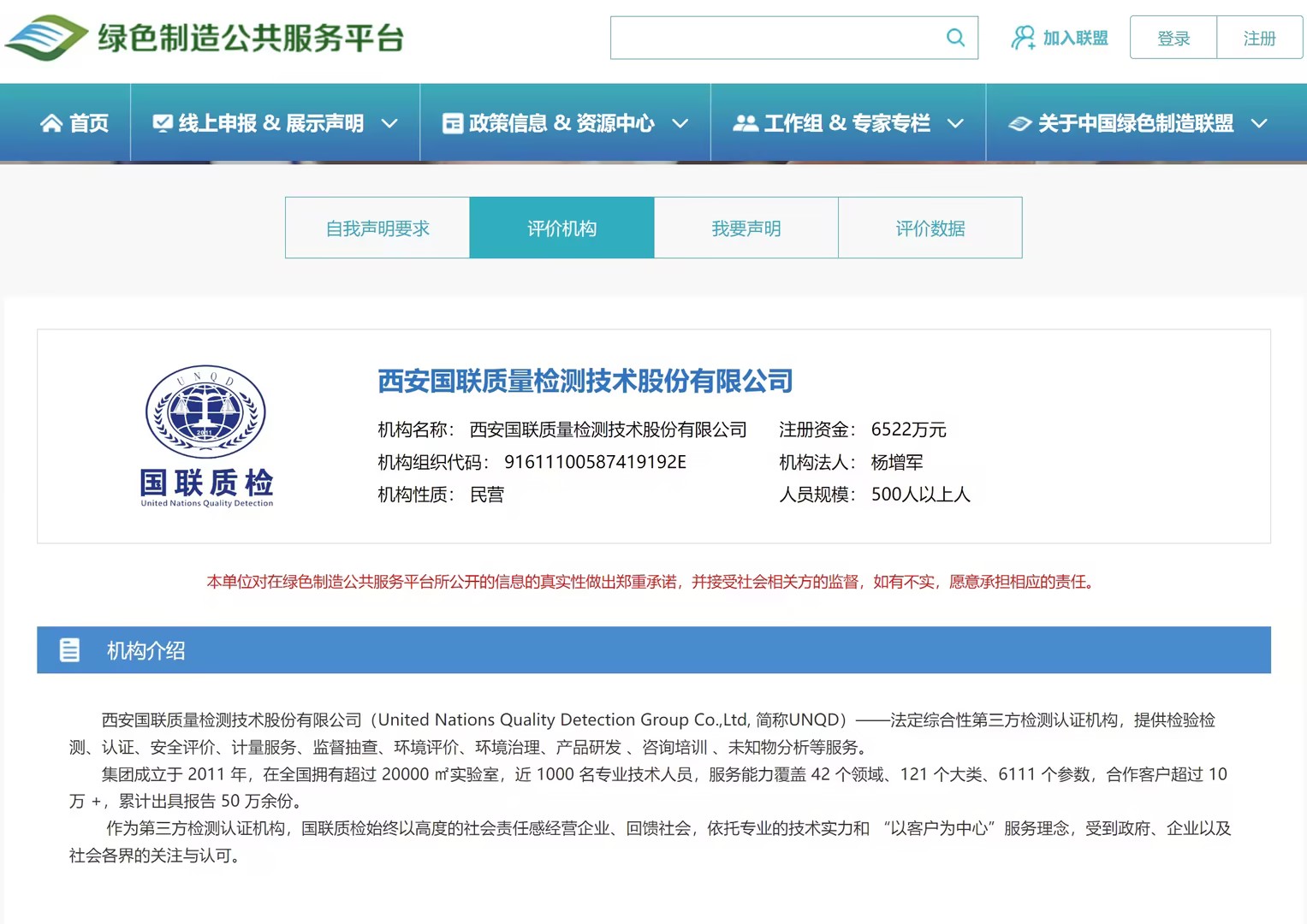Click the people icon beside 工作组

click(746, 122)
